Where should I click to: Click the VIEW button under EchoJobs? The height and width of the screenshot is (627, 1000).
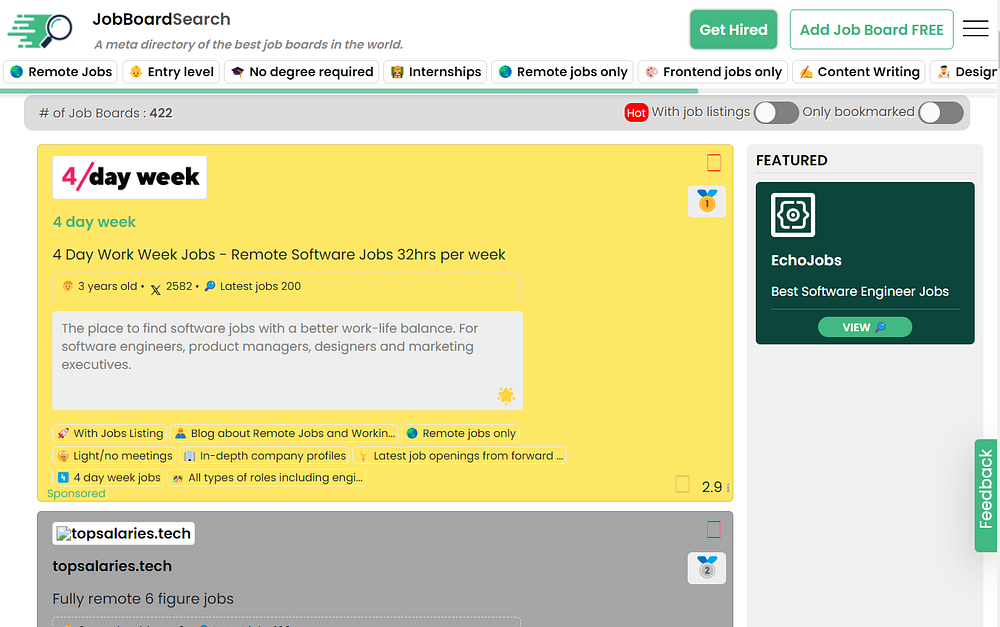(x=865, y=327)
